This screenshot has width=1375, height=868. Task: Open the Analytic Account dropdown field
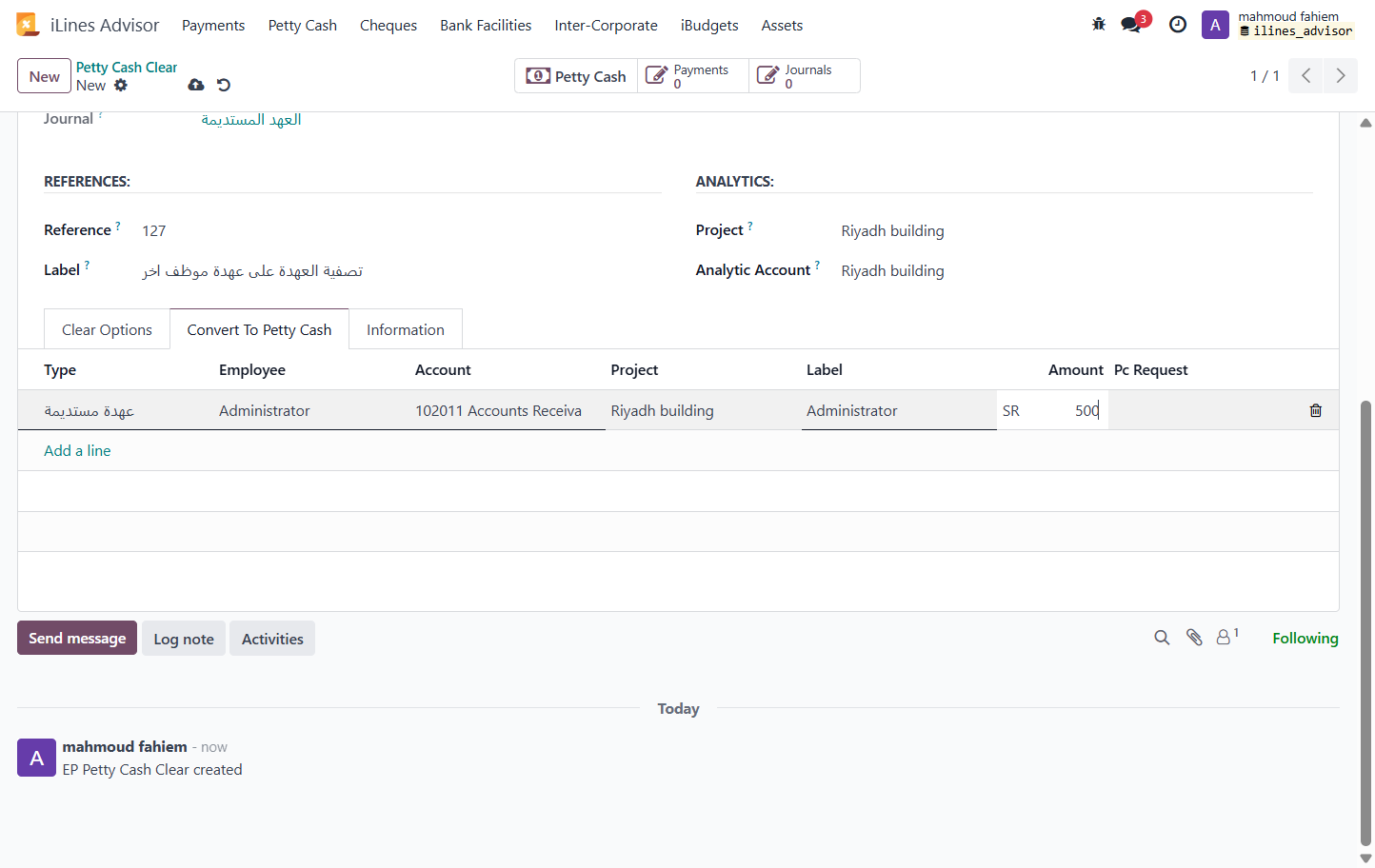1076,270
